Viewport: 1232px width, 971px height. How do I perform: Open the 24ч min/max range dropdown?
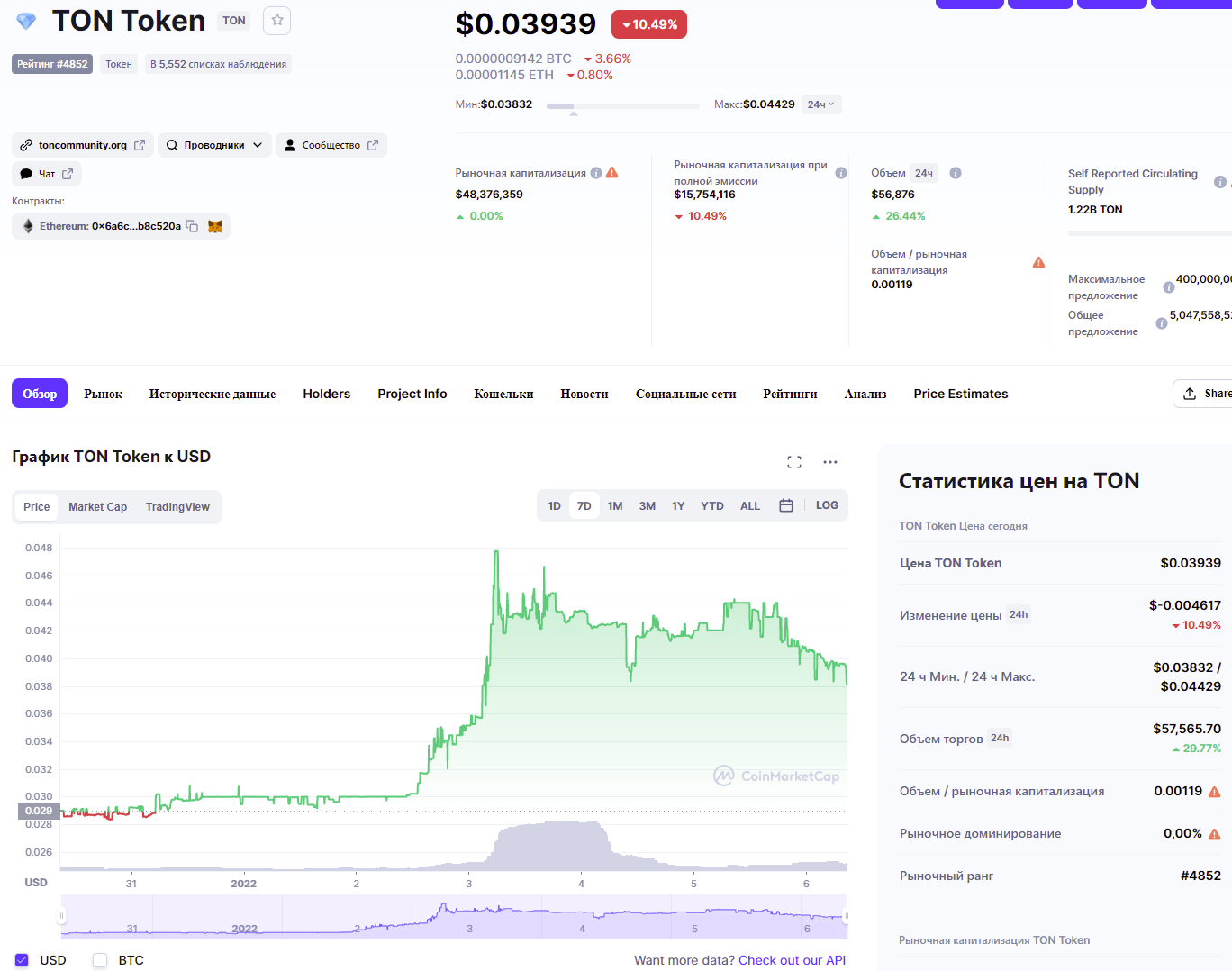(821, 104)
